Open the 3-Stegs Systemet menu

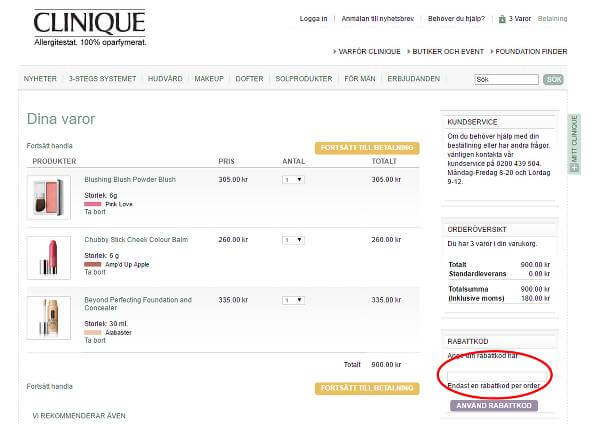point(104,78)
